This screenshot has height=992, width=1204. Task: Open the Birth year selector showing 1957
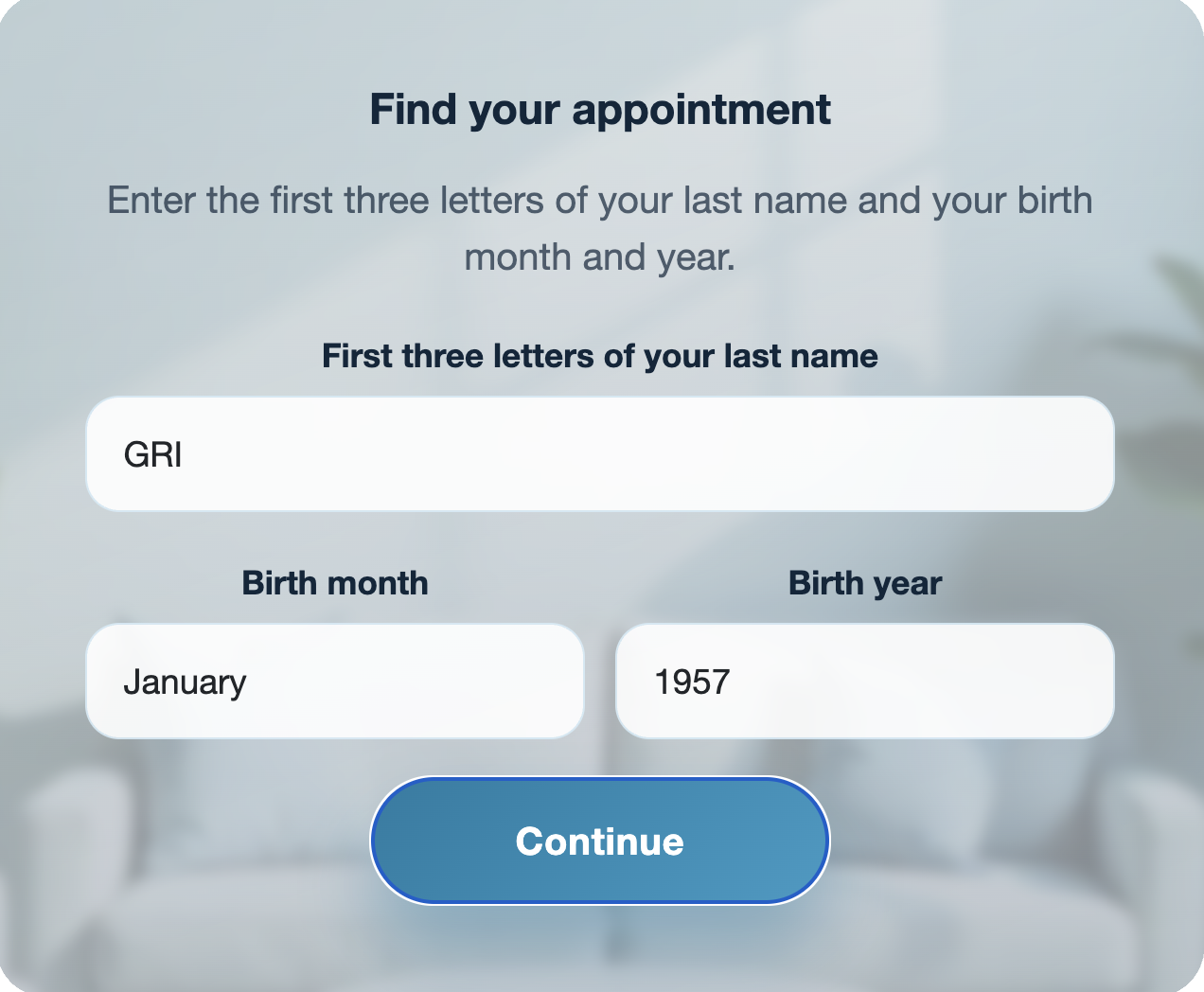(862, 680)
